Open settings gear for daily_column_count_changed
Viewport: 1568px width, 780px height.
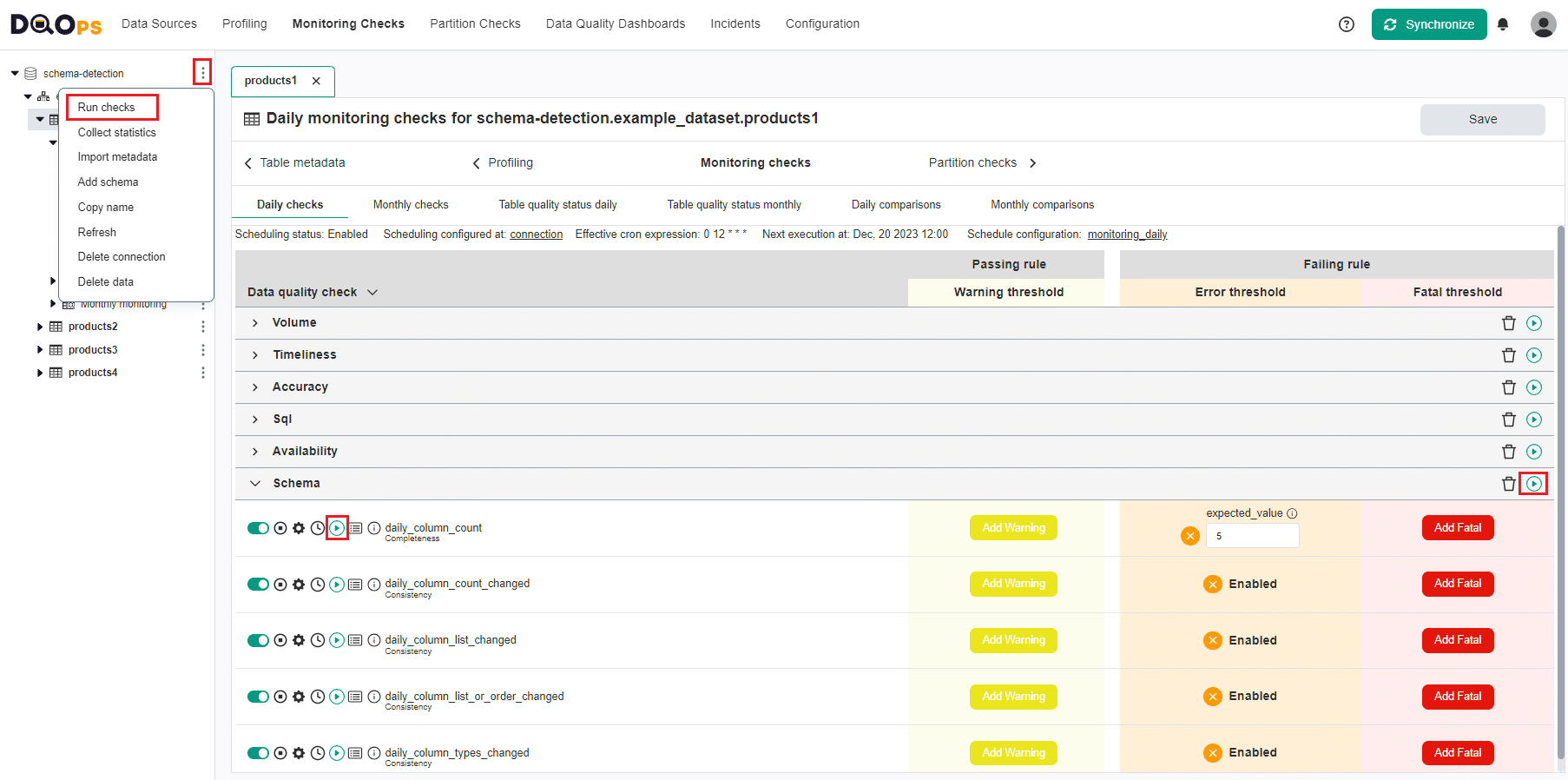tap(299, 585)
